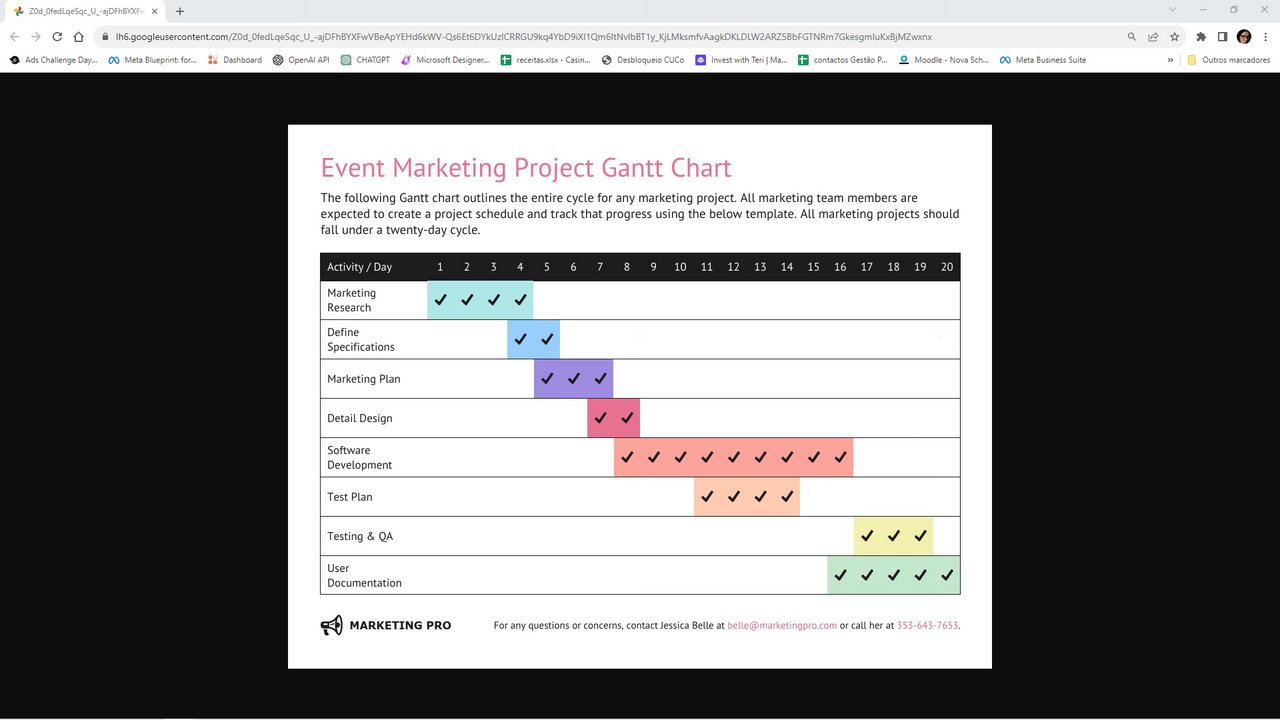Open the Ads Challenge Day bookmark
This screenshot has height=720, width=1280.
pyautogui.click(x=54, y=60)
